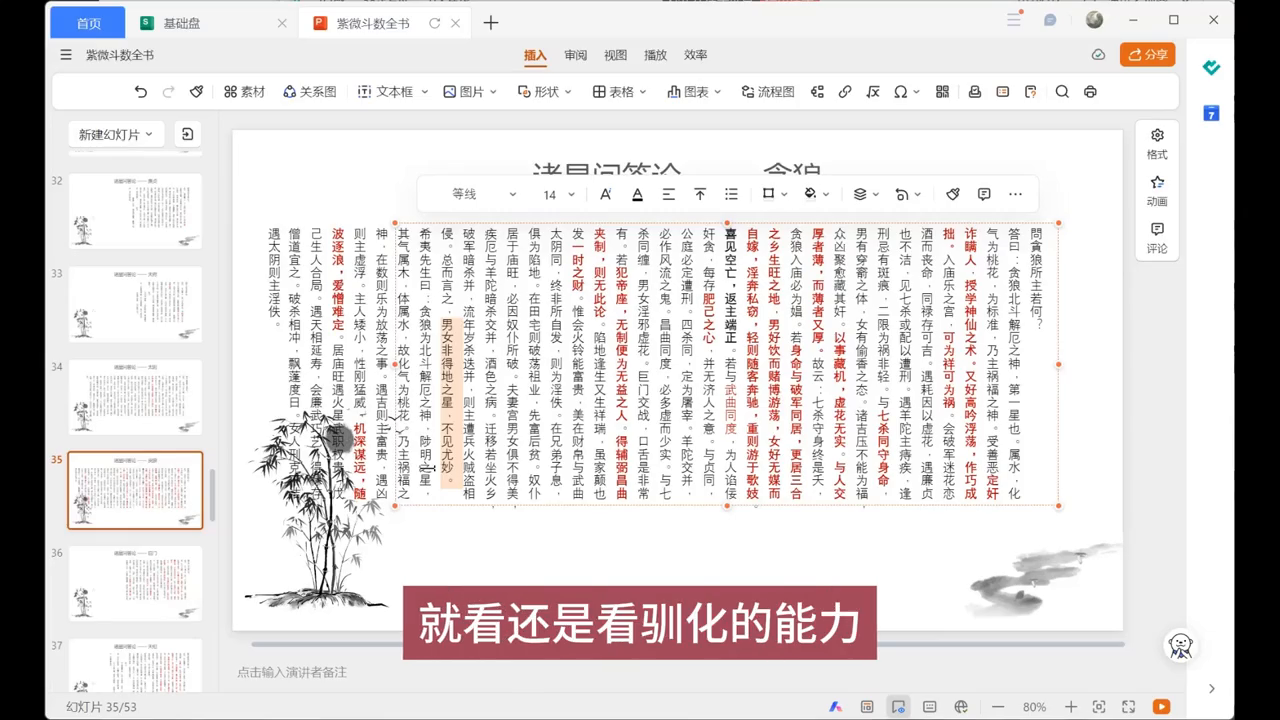Insert a 关系图 relationship diagram
The image size is (1280, 720).
310,92
